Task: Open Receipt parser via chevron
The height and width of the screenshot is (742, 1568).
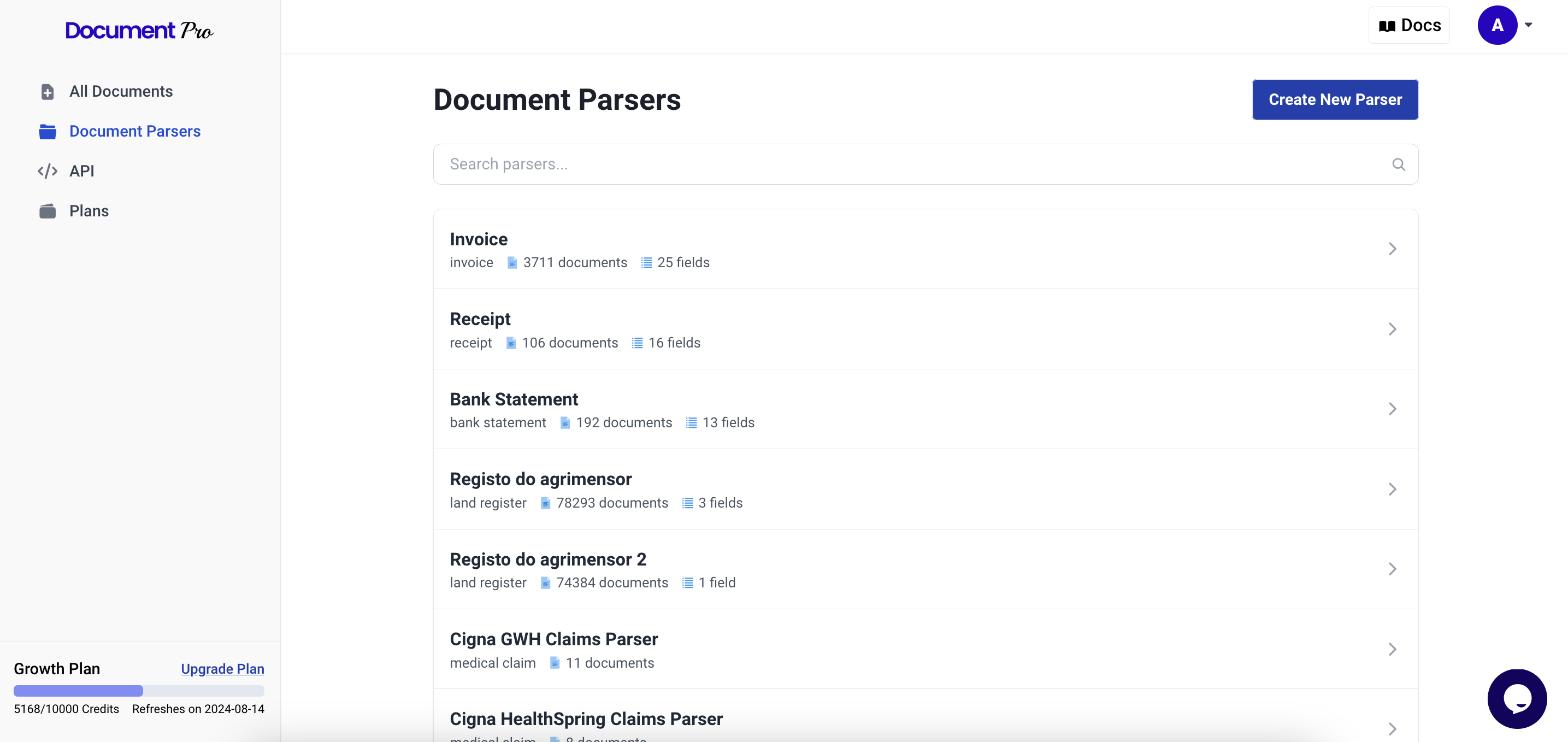Action: (x=1392, y=329)
